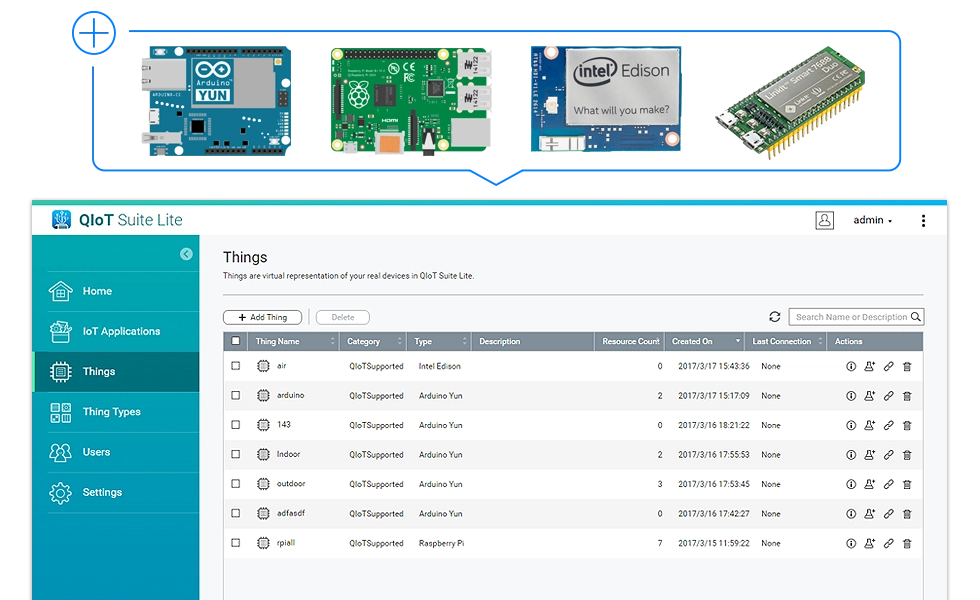Click the share user icon for arduino
This screenshot has width=980, height=600.
(869, 396)
